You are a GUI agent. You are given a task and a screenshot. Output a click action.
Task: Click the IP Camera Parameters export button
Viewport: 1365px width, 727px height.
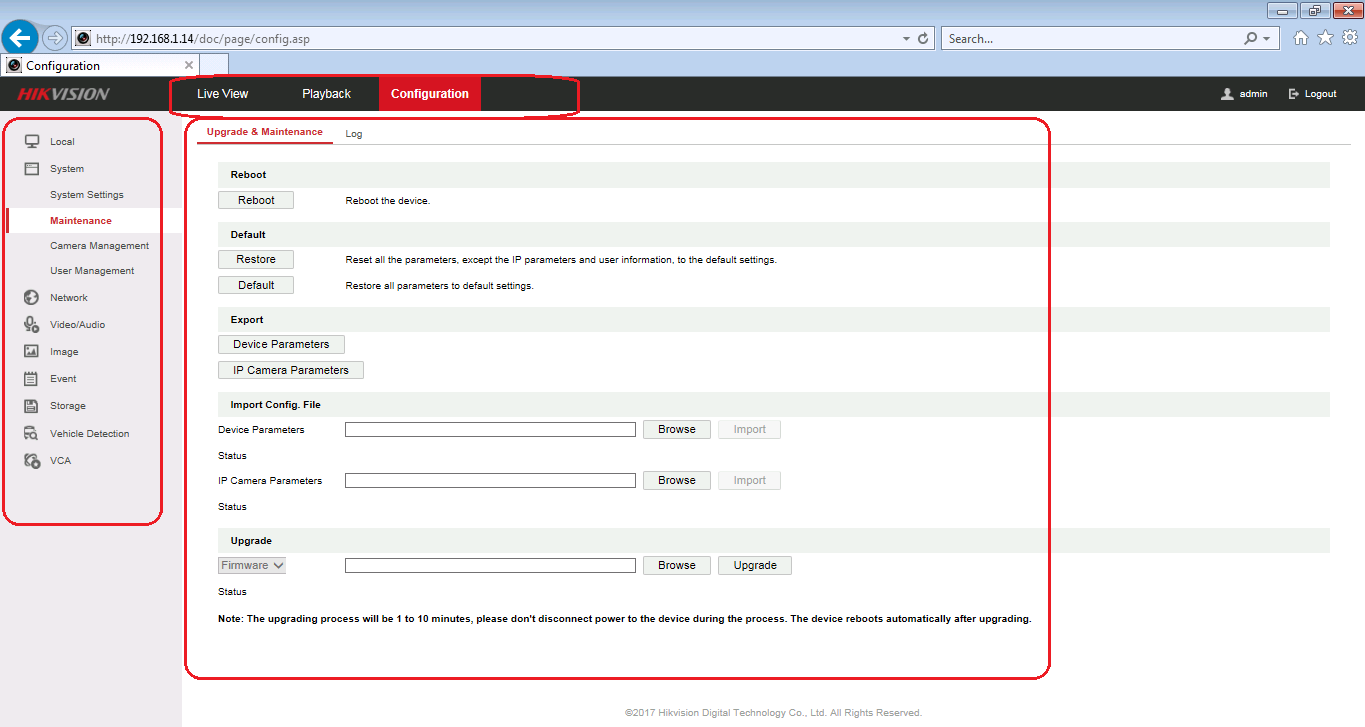[291, 370]
